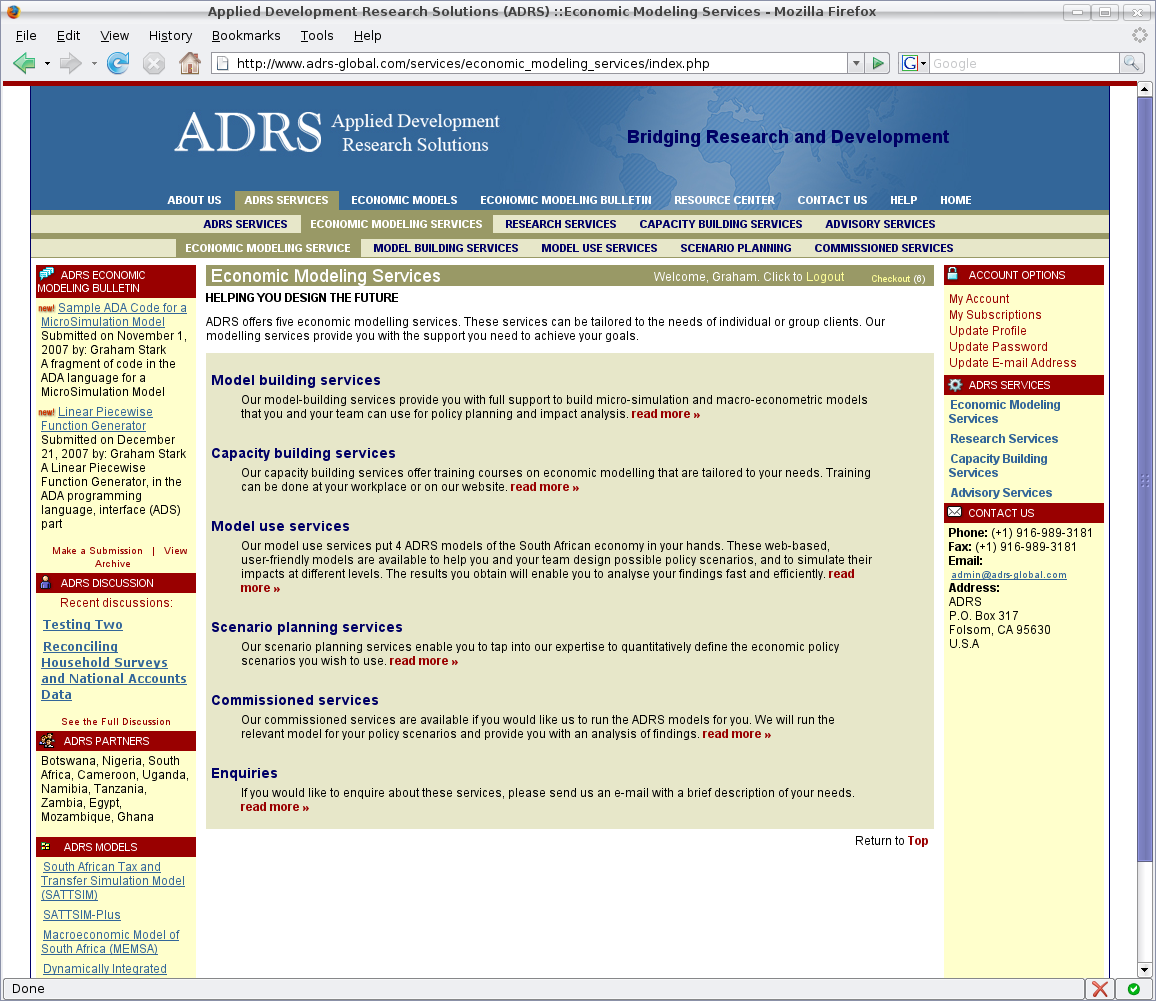
Task: Click the Logout link
Action: pyautogui.click(x=825, y=277)
